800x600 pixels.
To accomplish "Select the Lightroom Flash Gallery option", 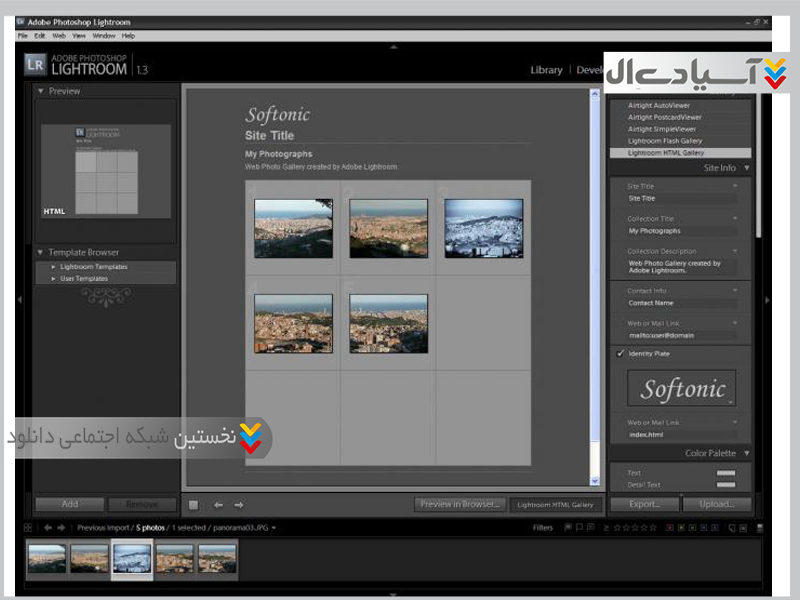I will tap(665, 141).
